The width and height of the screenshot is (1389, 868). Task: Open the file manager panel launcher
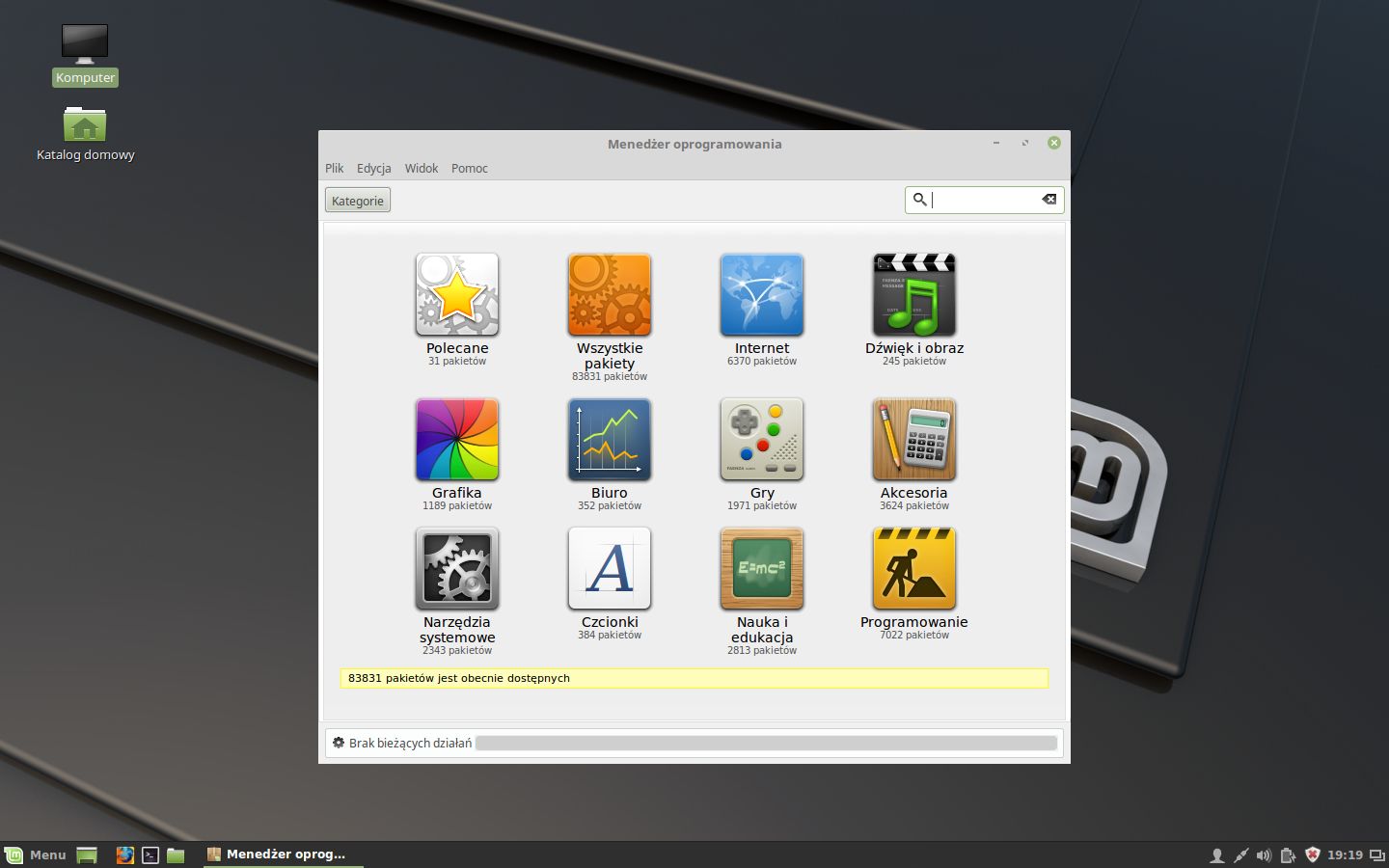pyautogui.click(x=176, y=854)
